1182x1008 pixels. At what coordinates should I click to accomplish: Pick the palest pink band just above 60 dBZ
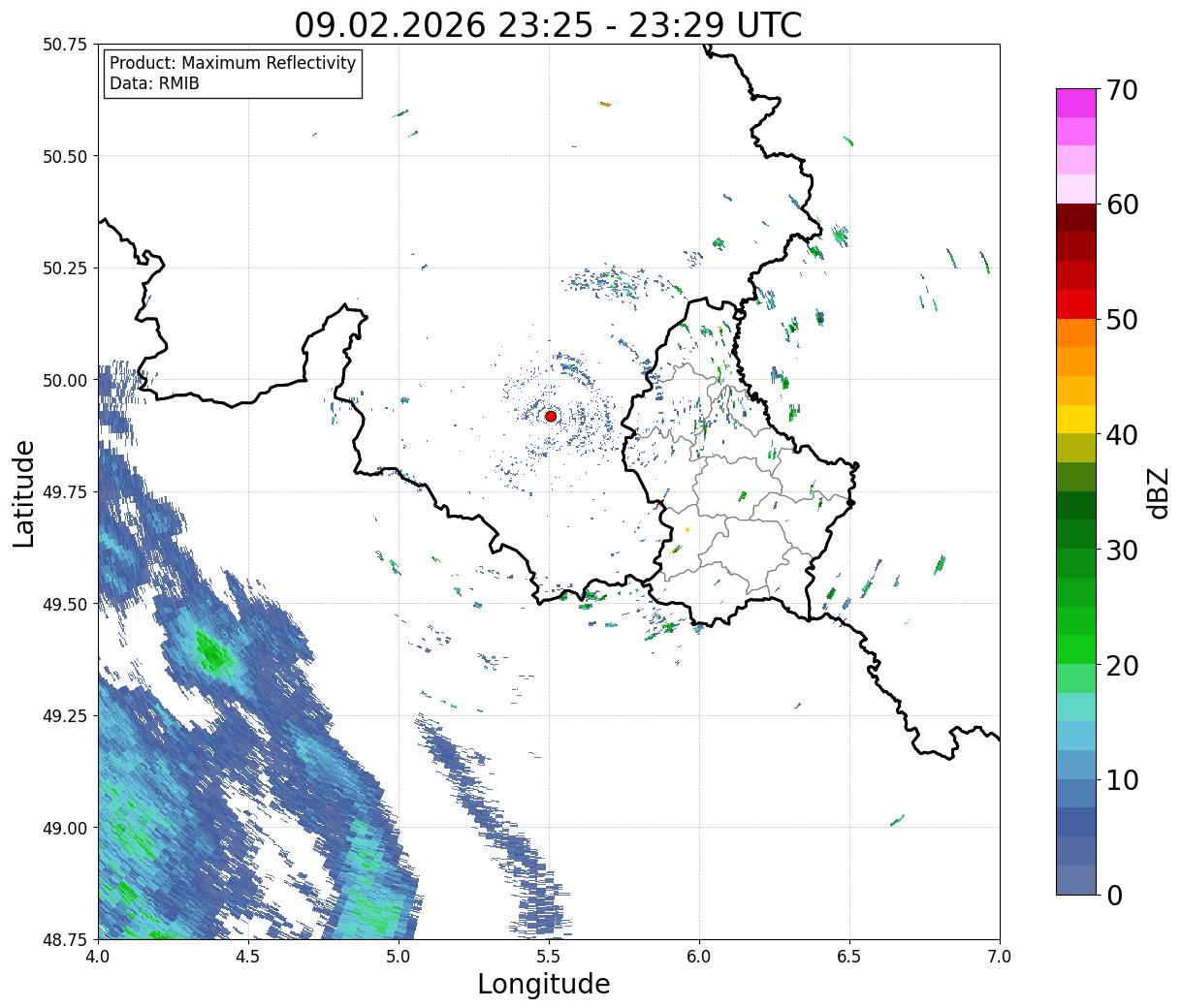tap(1076, 189)
